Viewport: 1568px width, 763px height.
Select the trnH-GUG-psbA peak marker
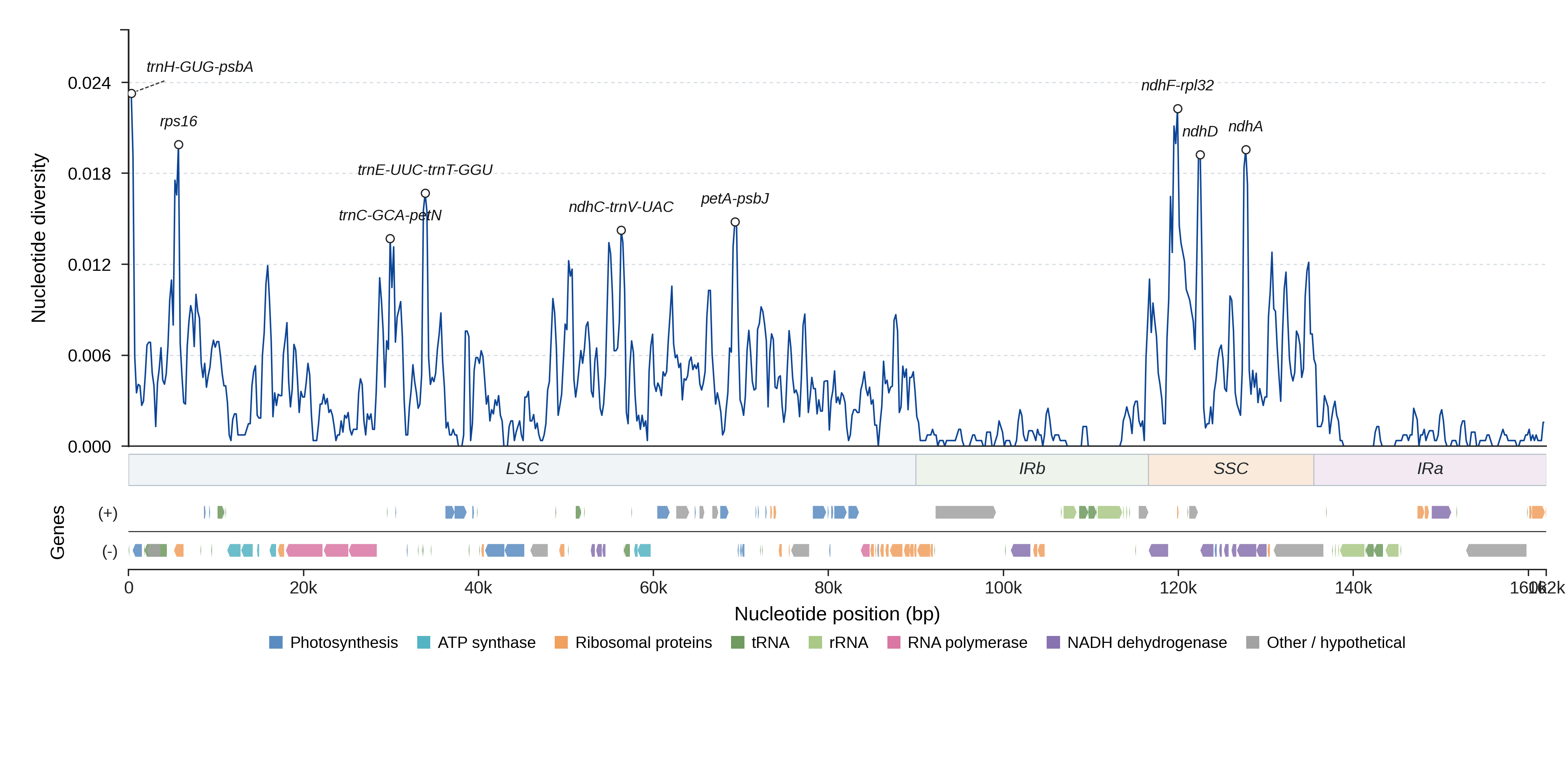click(131, 94)
